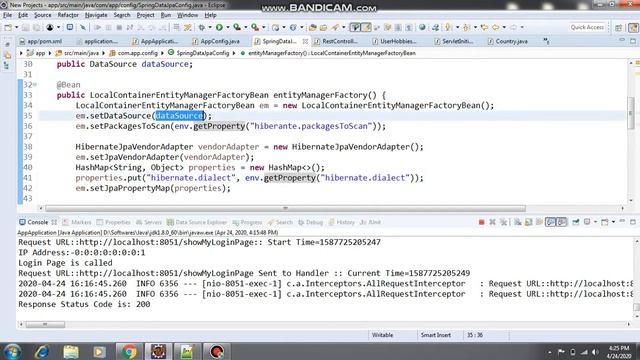Open the Show List overflow tabs icon

pos(546,41)
